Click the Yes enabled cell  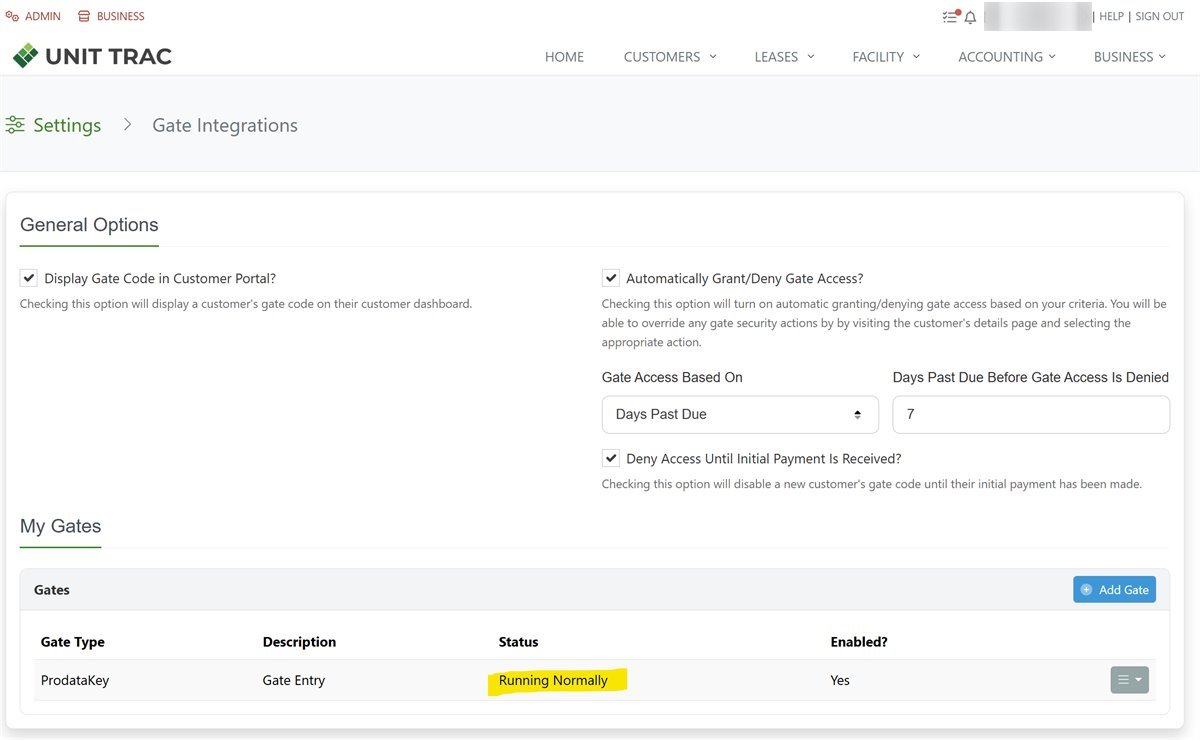(840, 680)
